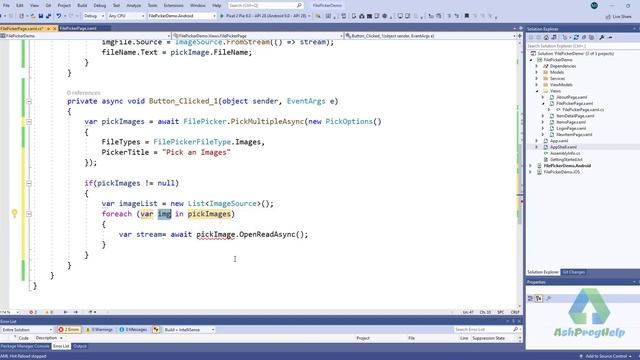Start debugging on the Pixel 2 Pie emulator
This screenshot has width=640, height=360.
[263, 16]
